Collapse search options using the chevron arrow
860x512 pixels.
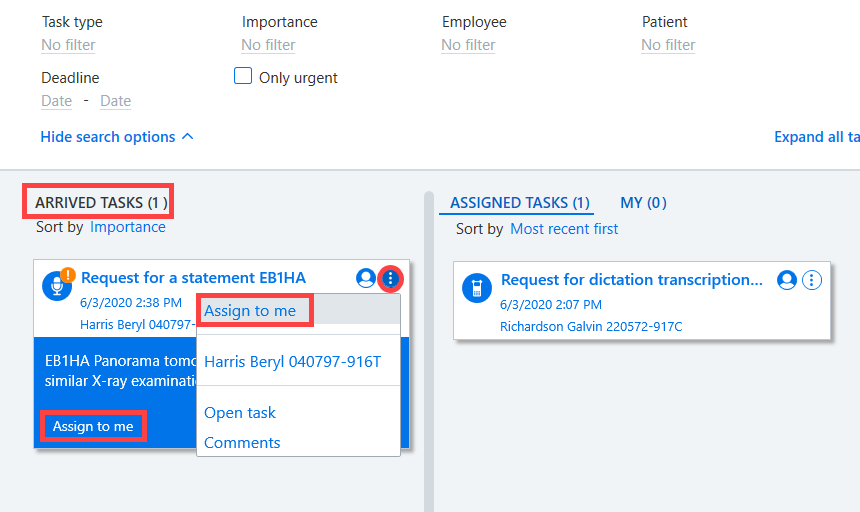pos(188,136)
